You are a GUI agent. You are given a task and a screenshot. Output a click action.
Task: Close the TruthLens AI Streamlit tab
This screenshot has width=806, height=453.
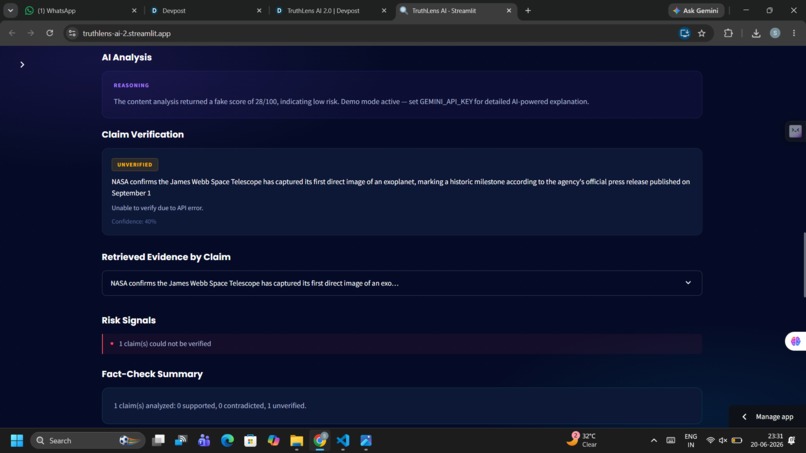(509, 10)
